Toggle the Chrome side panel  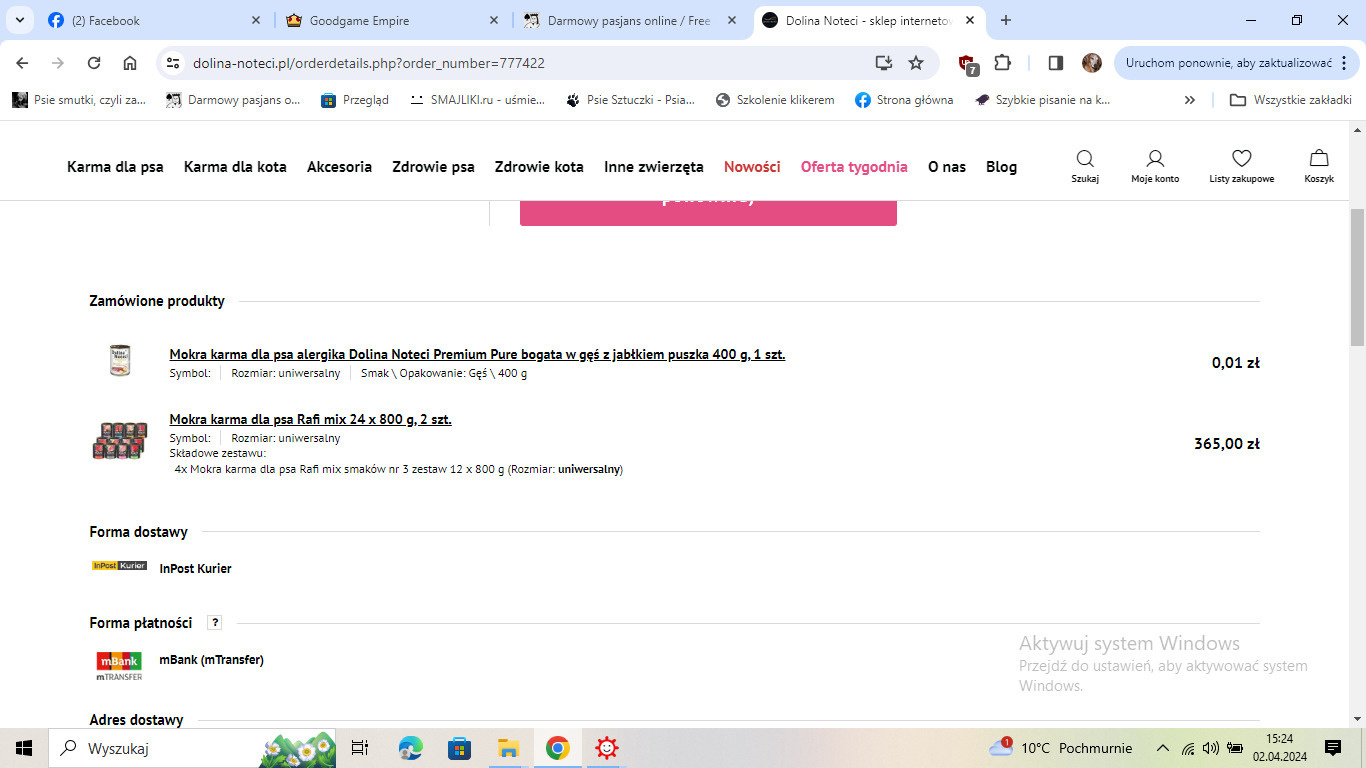1055,63
